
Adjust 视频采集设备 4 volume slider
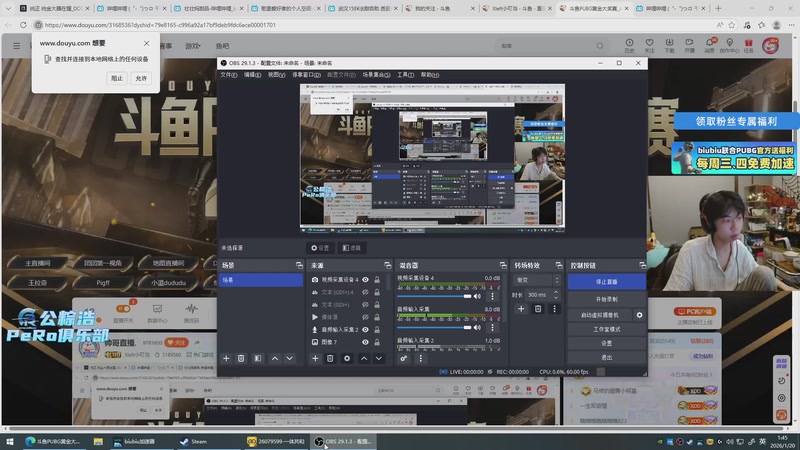pyautogui.click(x=434, y=296)
